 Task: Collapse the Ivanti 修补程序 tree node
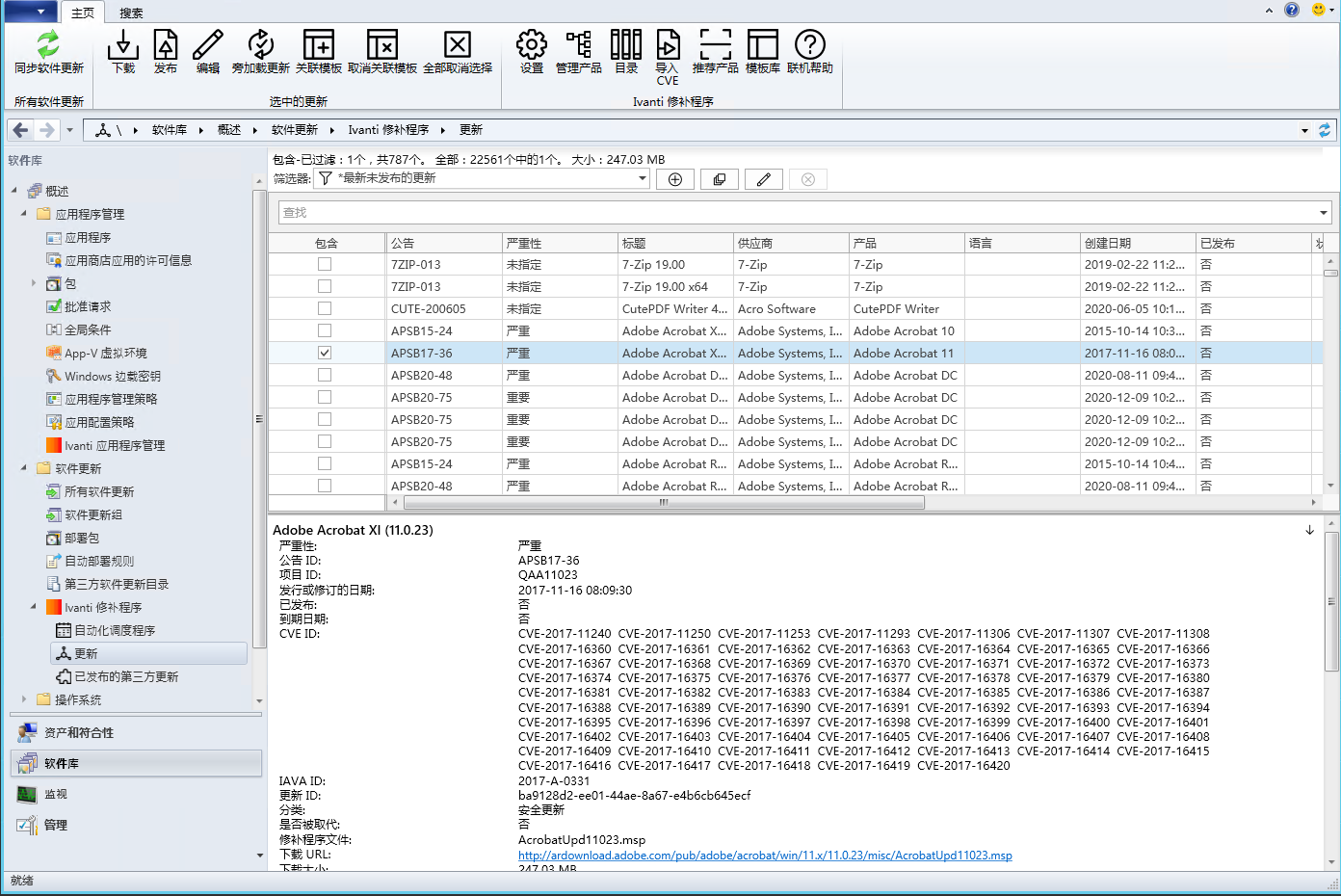point(34,606)
